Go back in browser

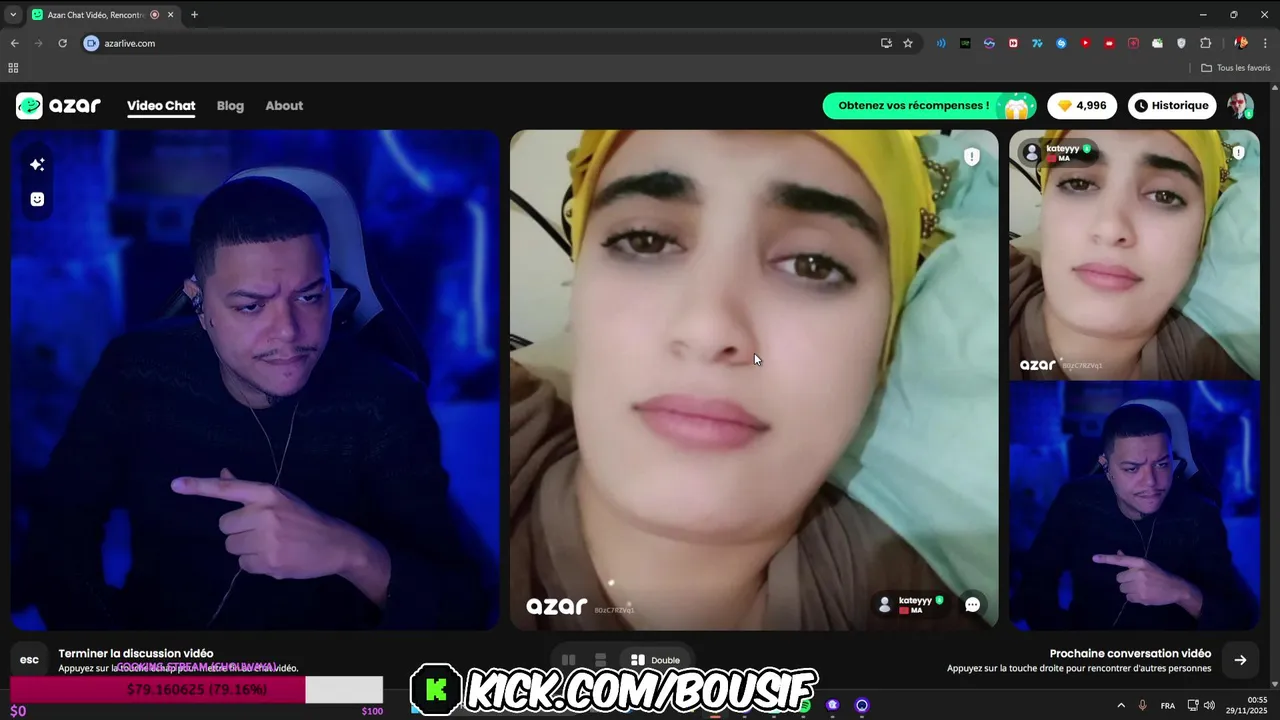[14, 43]
